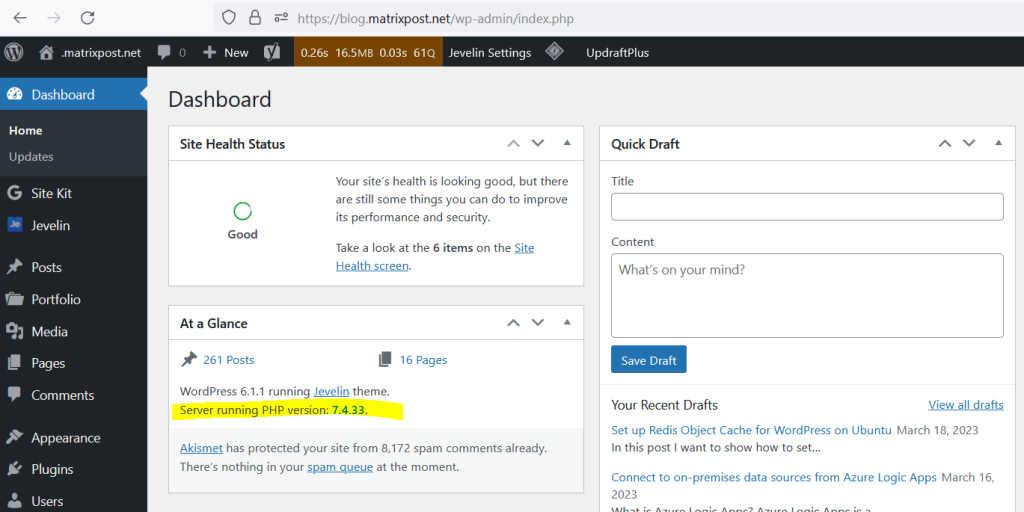
Task: Move Quick Draft widget up
Action: 945,144
